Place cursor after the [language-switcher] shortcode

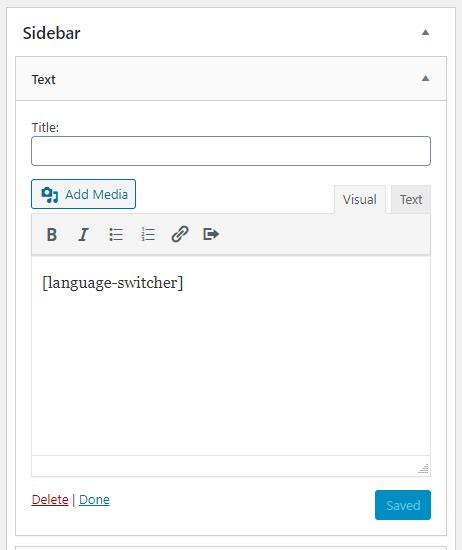click(x=185, y=283)
